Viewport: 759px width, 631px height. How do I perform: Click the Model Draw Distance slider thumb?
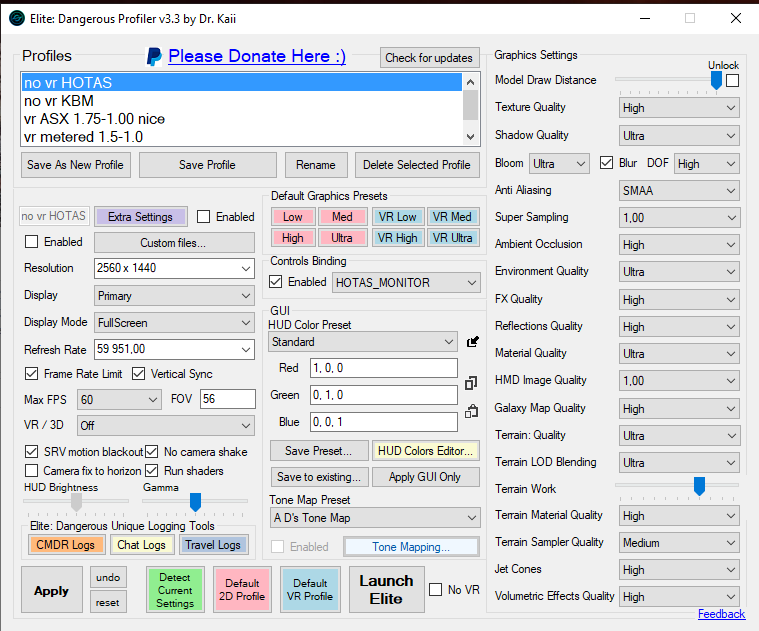716,80
